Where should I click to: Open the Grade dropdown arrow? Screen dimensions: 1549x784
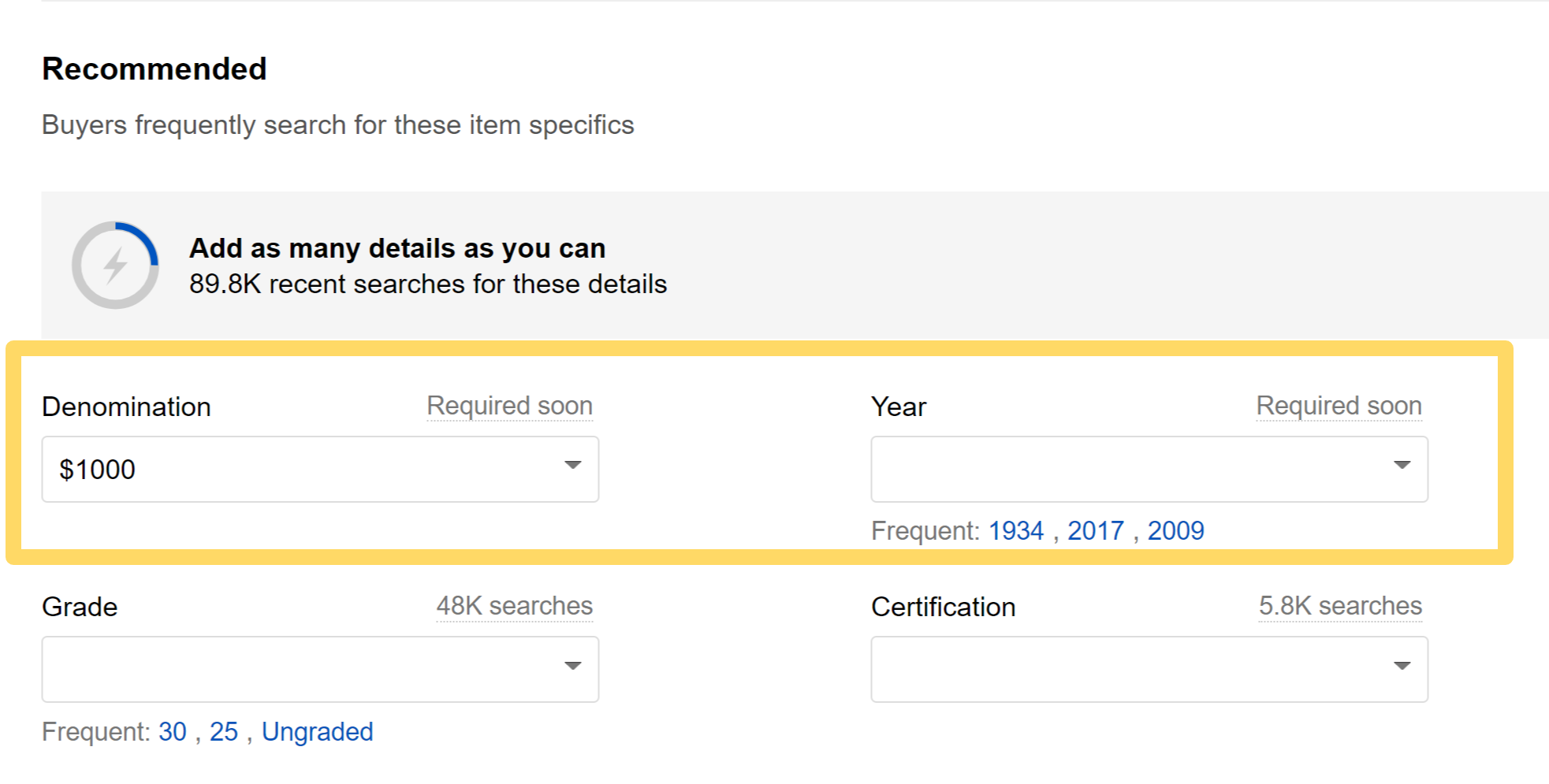(573, 666)
